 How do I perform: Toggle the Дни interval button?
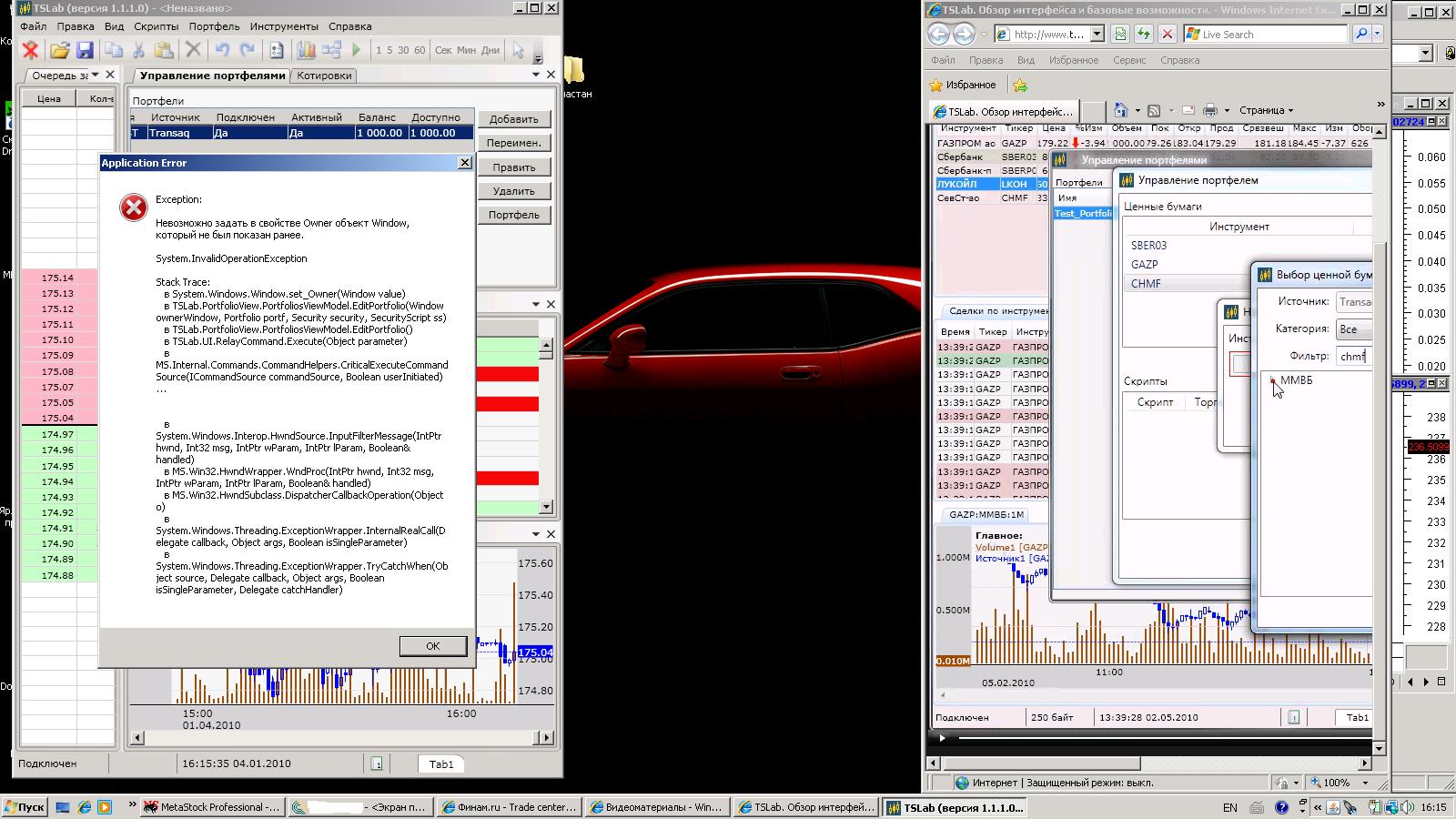(x=490, y=51)
